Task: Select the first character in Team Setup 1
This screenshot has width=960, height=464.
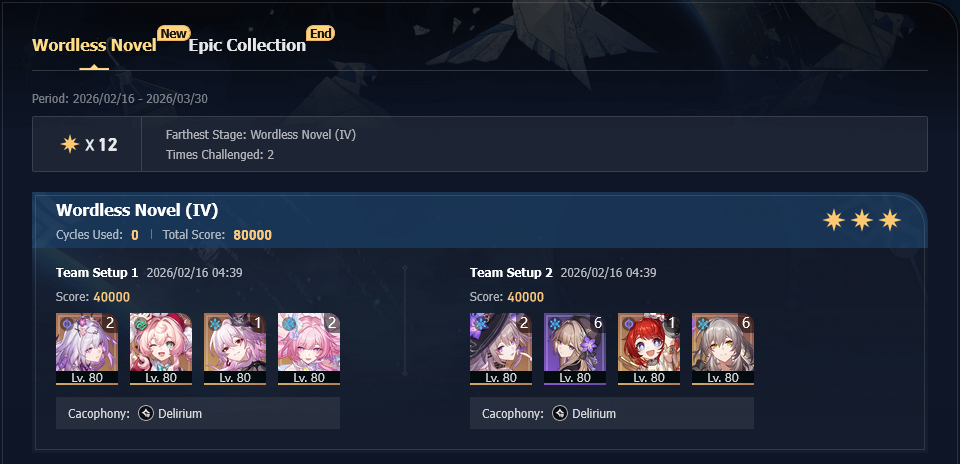Action: point(87,350)
